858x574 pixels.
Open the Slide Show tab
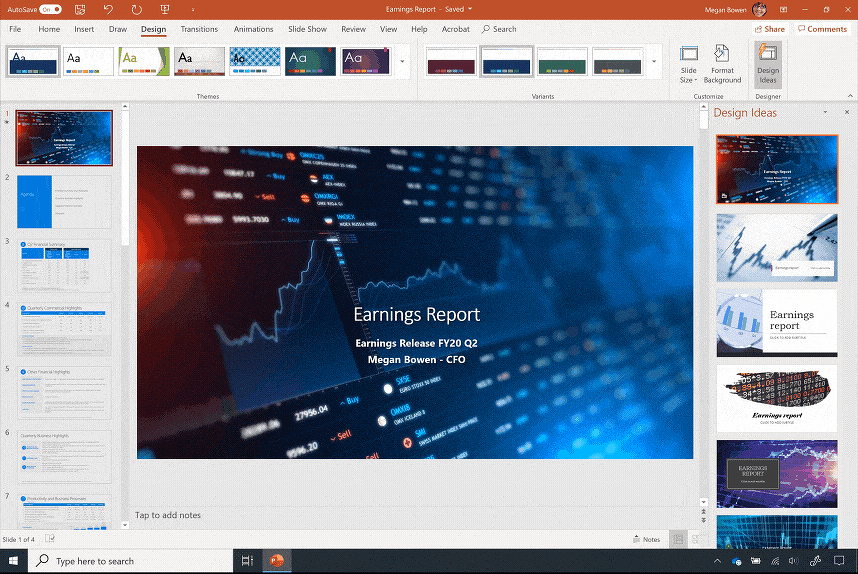point(308,29)
